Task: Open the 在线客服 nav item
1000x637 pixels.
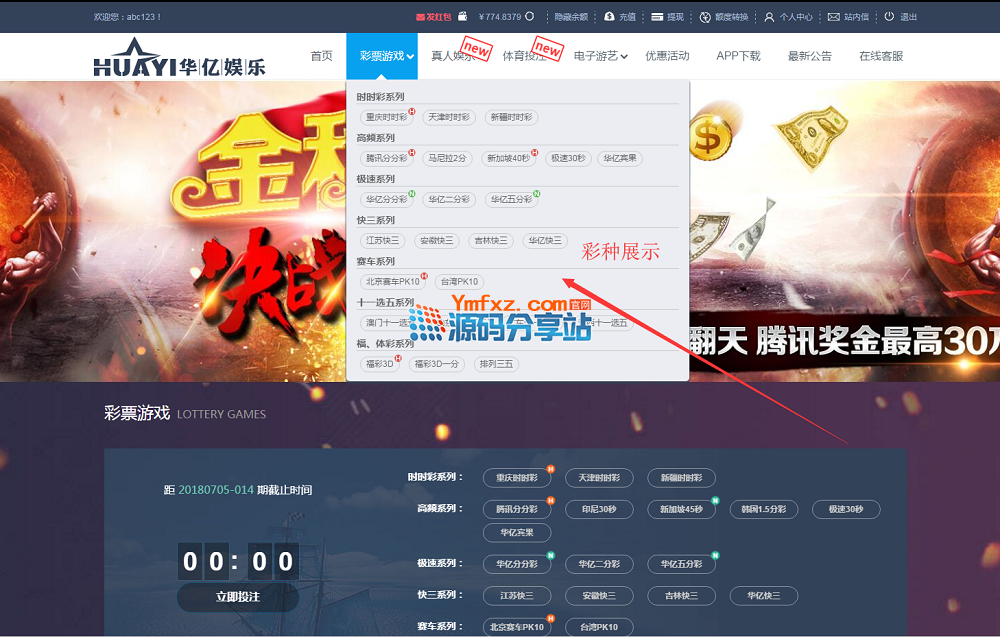Action: click(881, 56)
